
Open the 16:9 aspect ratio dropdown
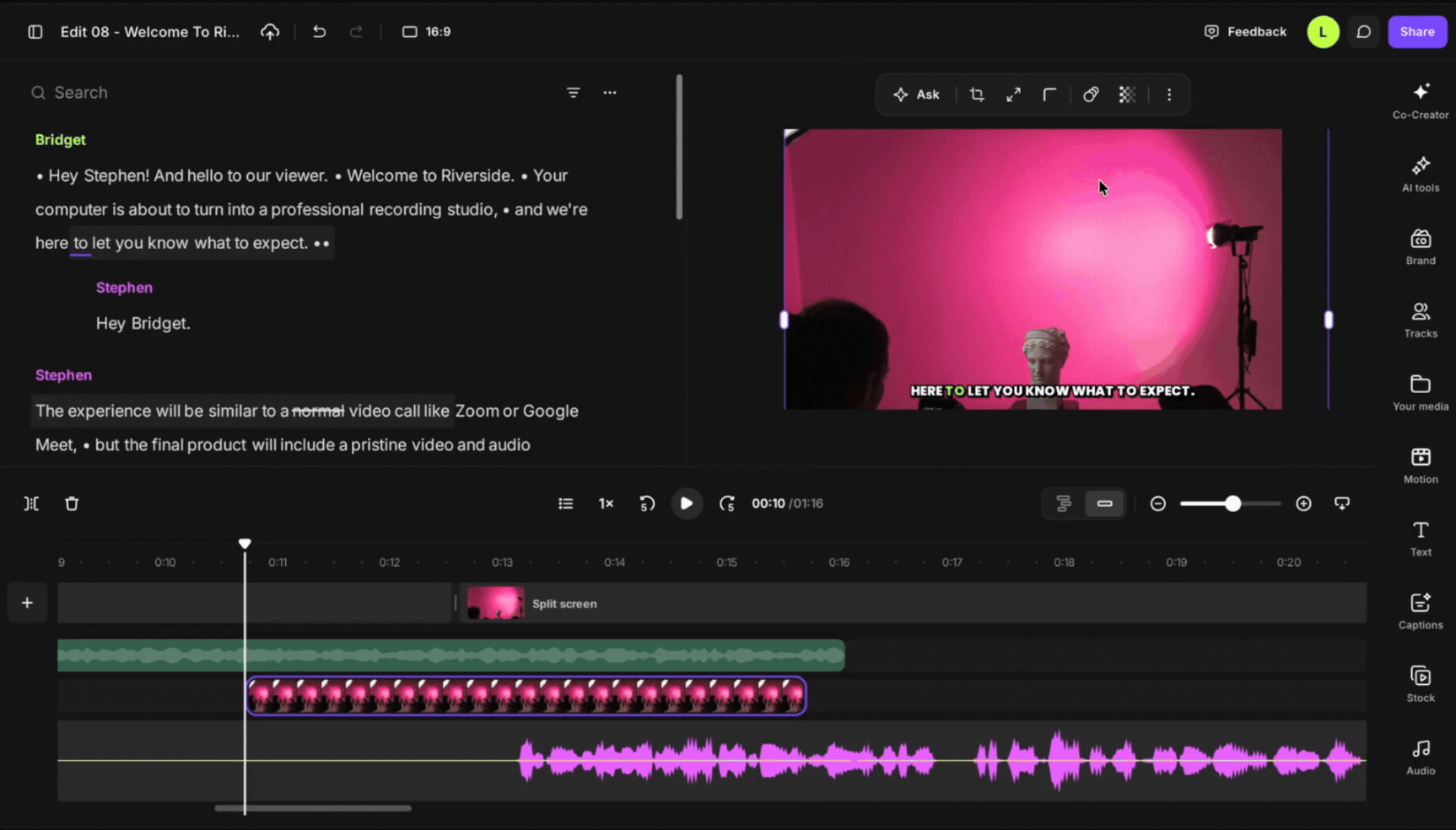[426, 32]
